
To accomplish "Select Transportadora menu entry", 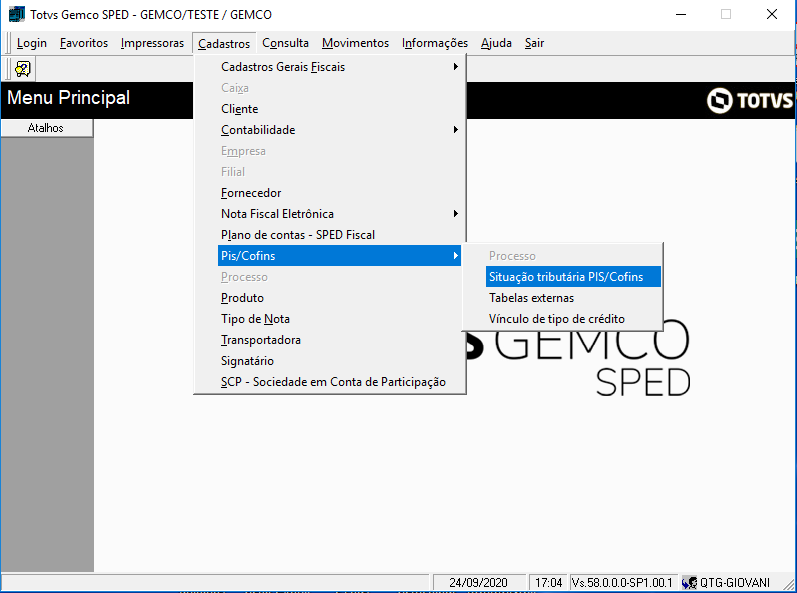I will click(339, 339).
